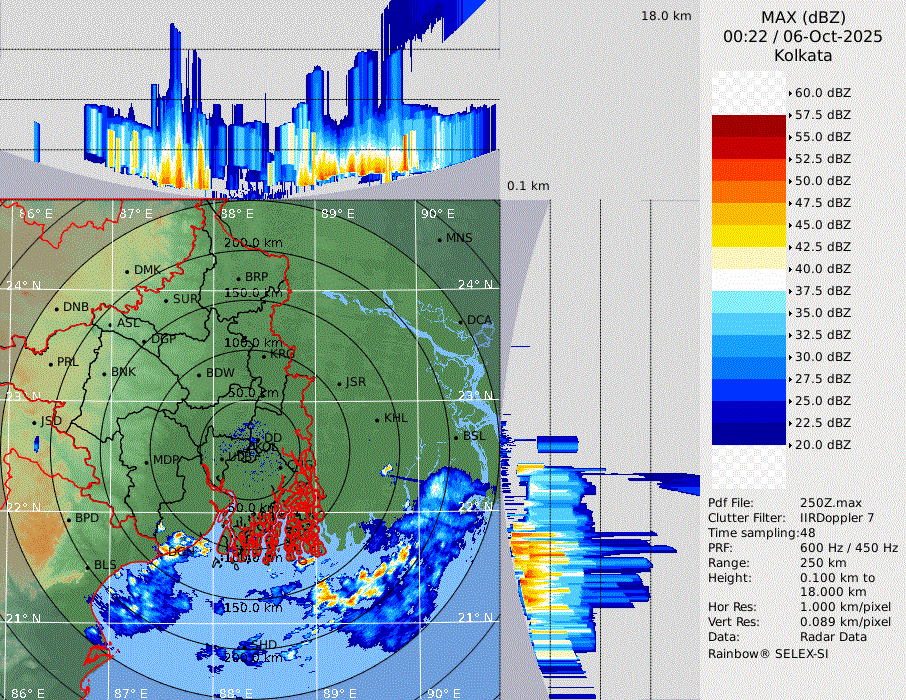The width and height of the screenshot is (906, 700).
Task: Click the PRL station marker
Action: click(50, 363)
